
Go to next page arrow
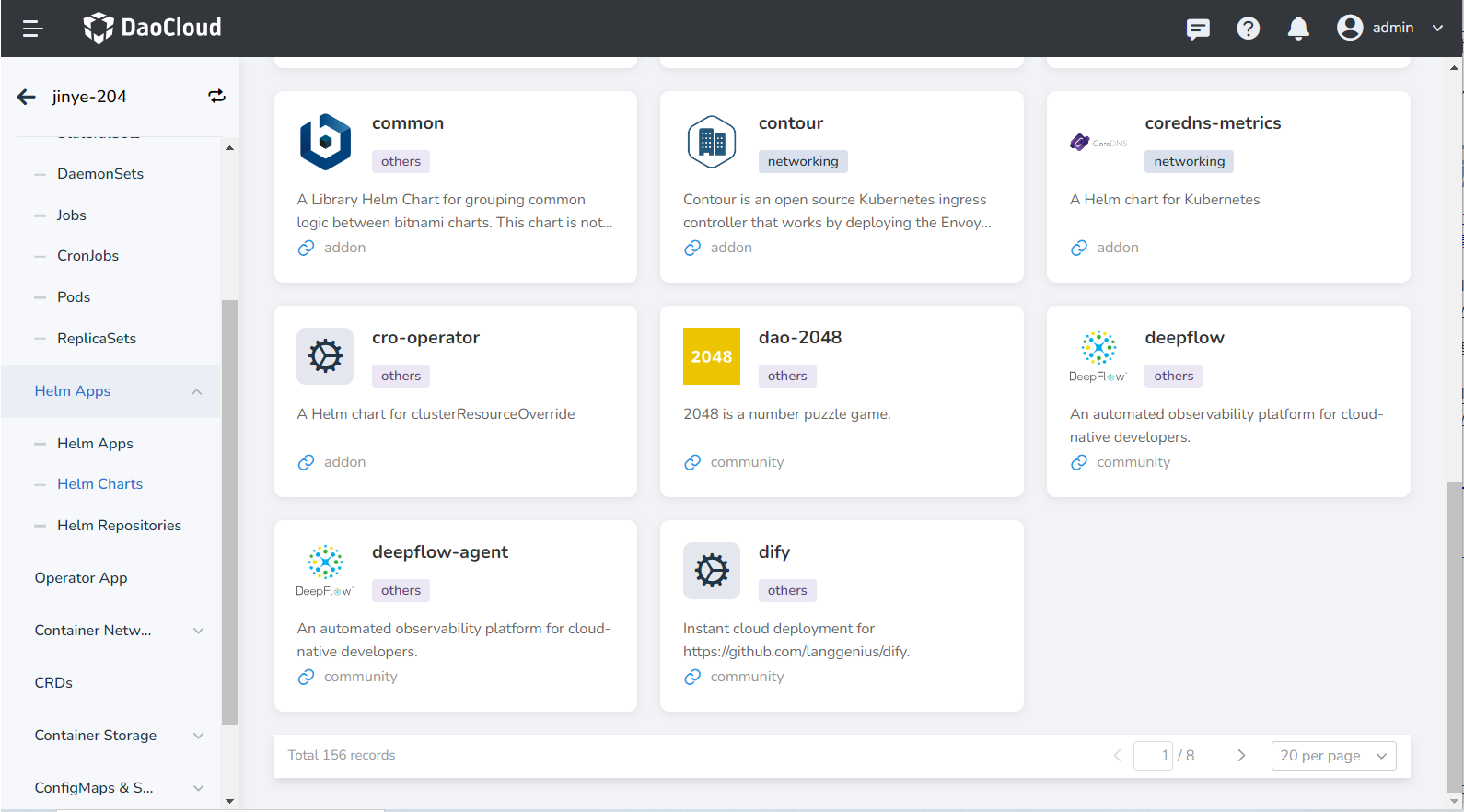point(1241,756)
